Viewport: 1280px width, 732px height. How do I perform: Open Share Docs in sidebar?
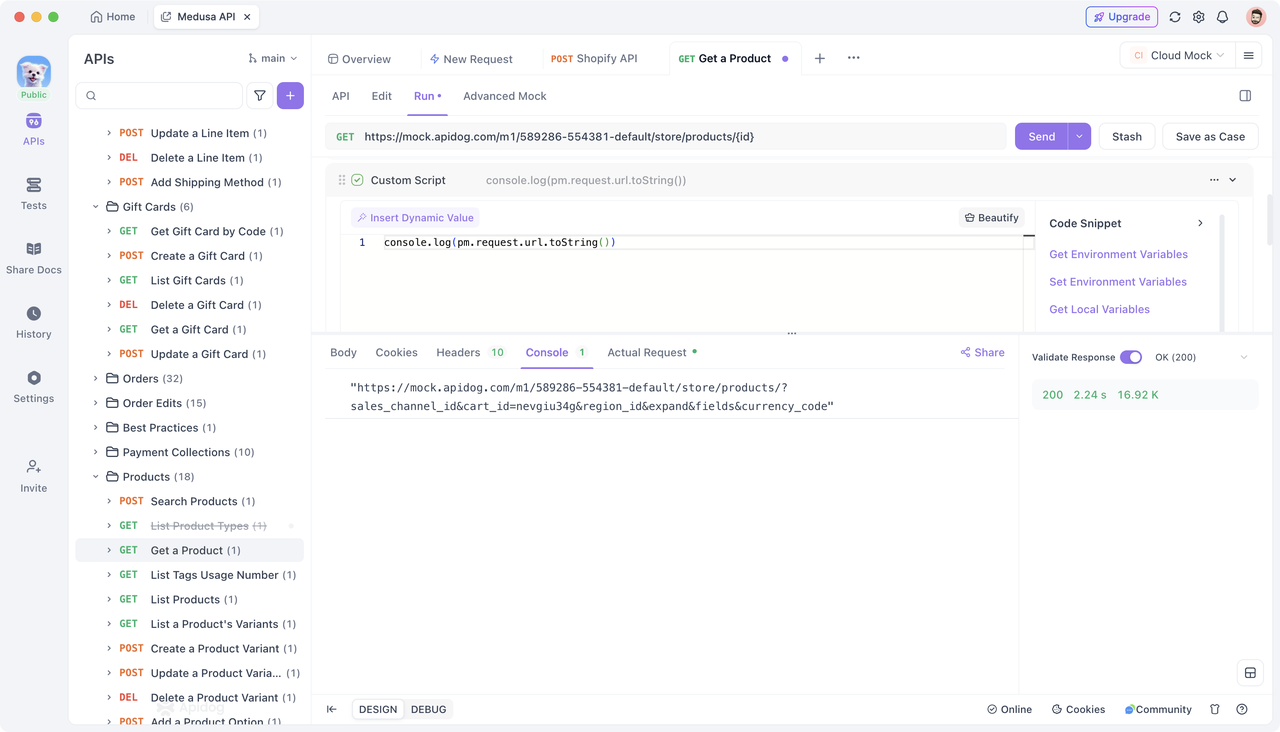coord(33,258)
